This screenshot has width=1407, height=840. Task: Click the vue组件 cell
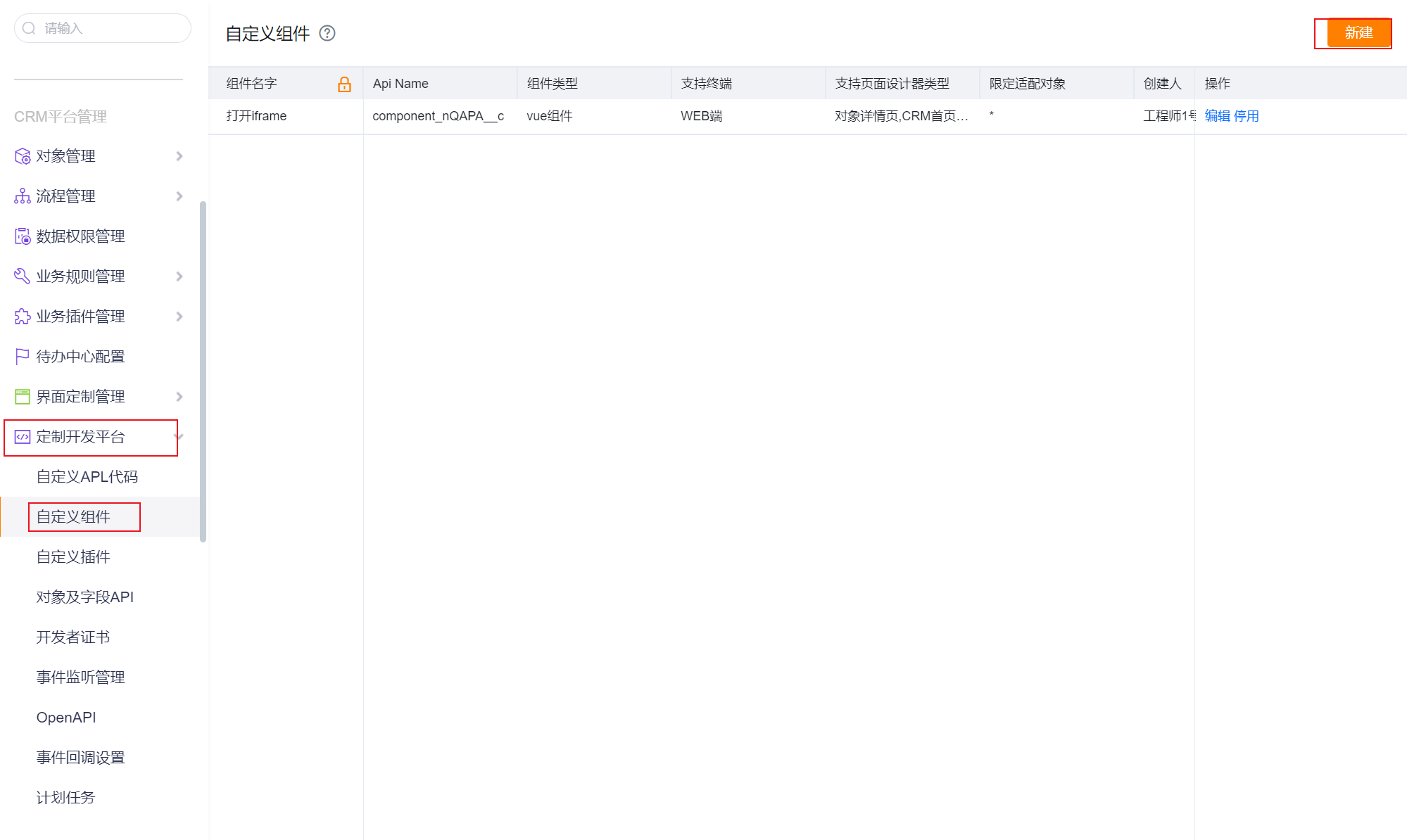[549, 116]
